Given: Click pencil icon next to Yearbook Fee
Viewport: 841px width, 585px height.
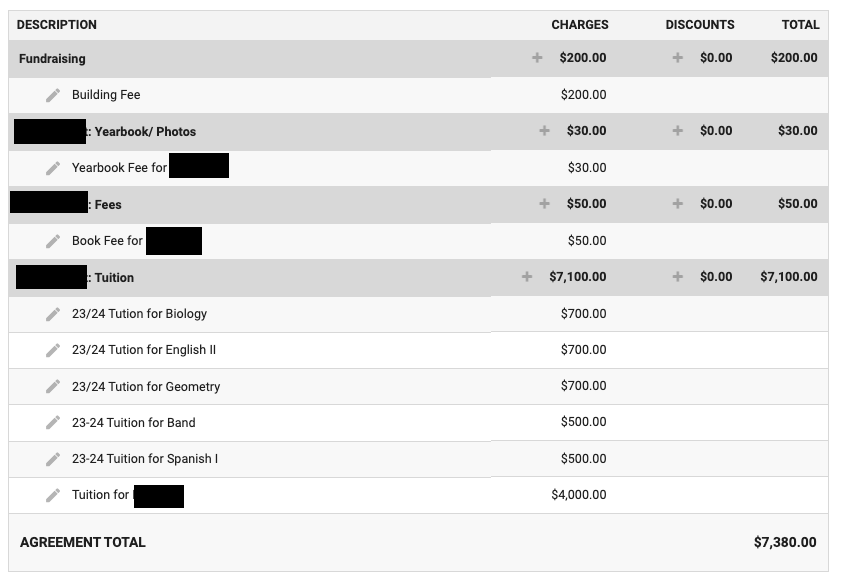Looking at the screenshot, I should (x=53, y=168).
